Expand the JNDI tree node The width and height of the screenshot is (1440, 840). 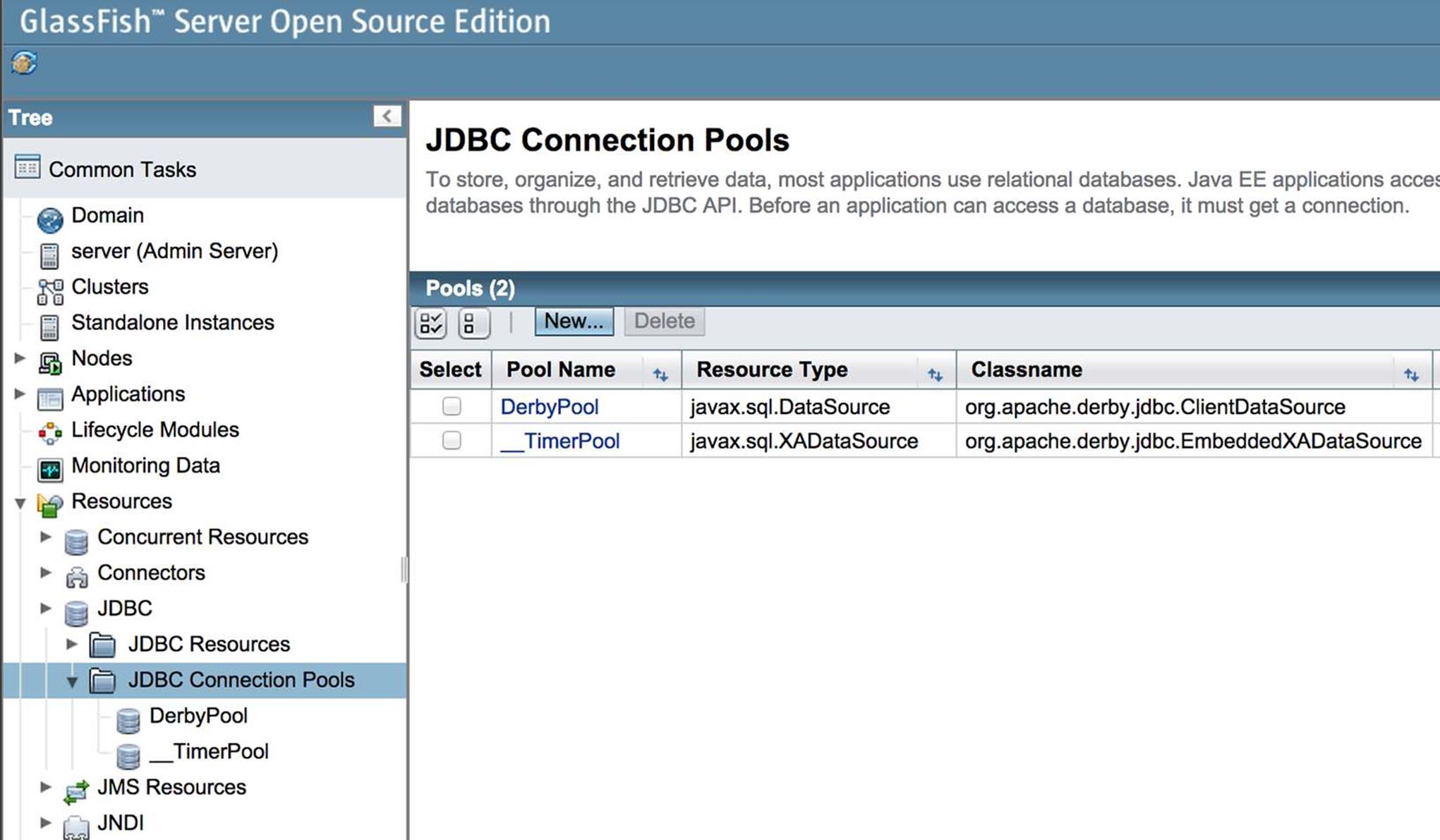tap(46, 823)
